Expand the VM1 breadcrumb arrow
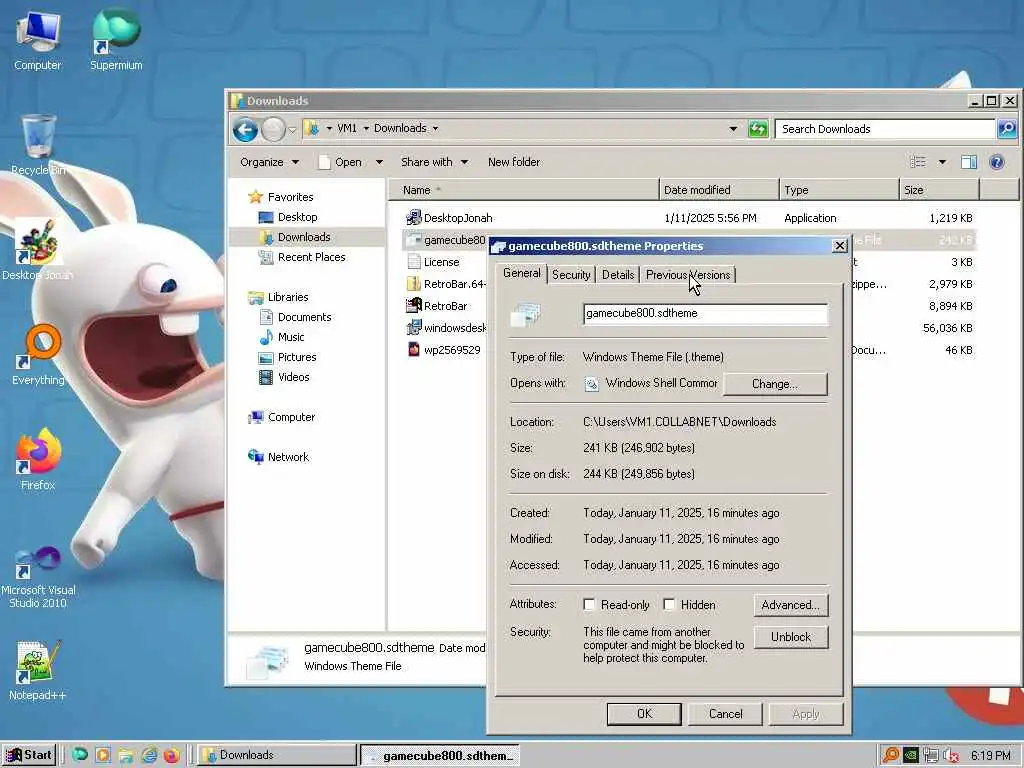Image resolution: width=1024 pixels, height=768 pixels. (366, 128)
